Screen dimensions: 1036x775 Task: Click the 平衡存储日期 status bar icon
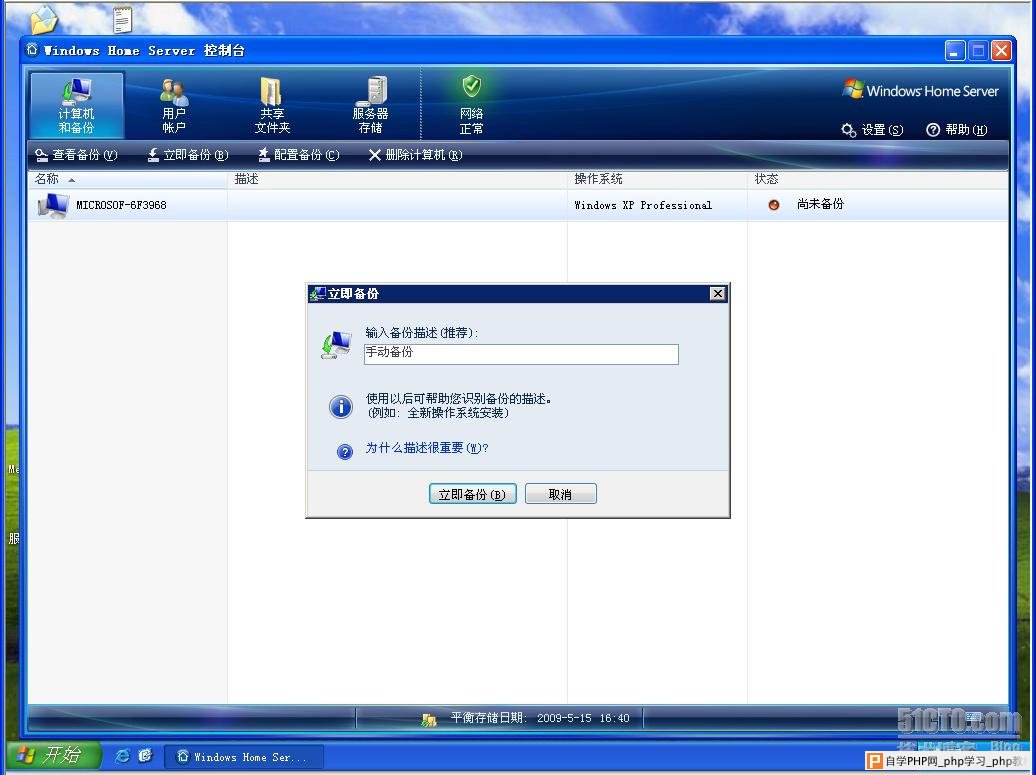coord(429,720)
